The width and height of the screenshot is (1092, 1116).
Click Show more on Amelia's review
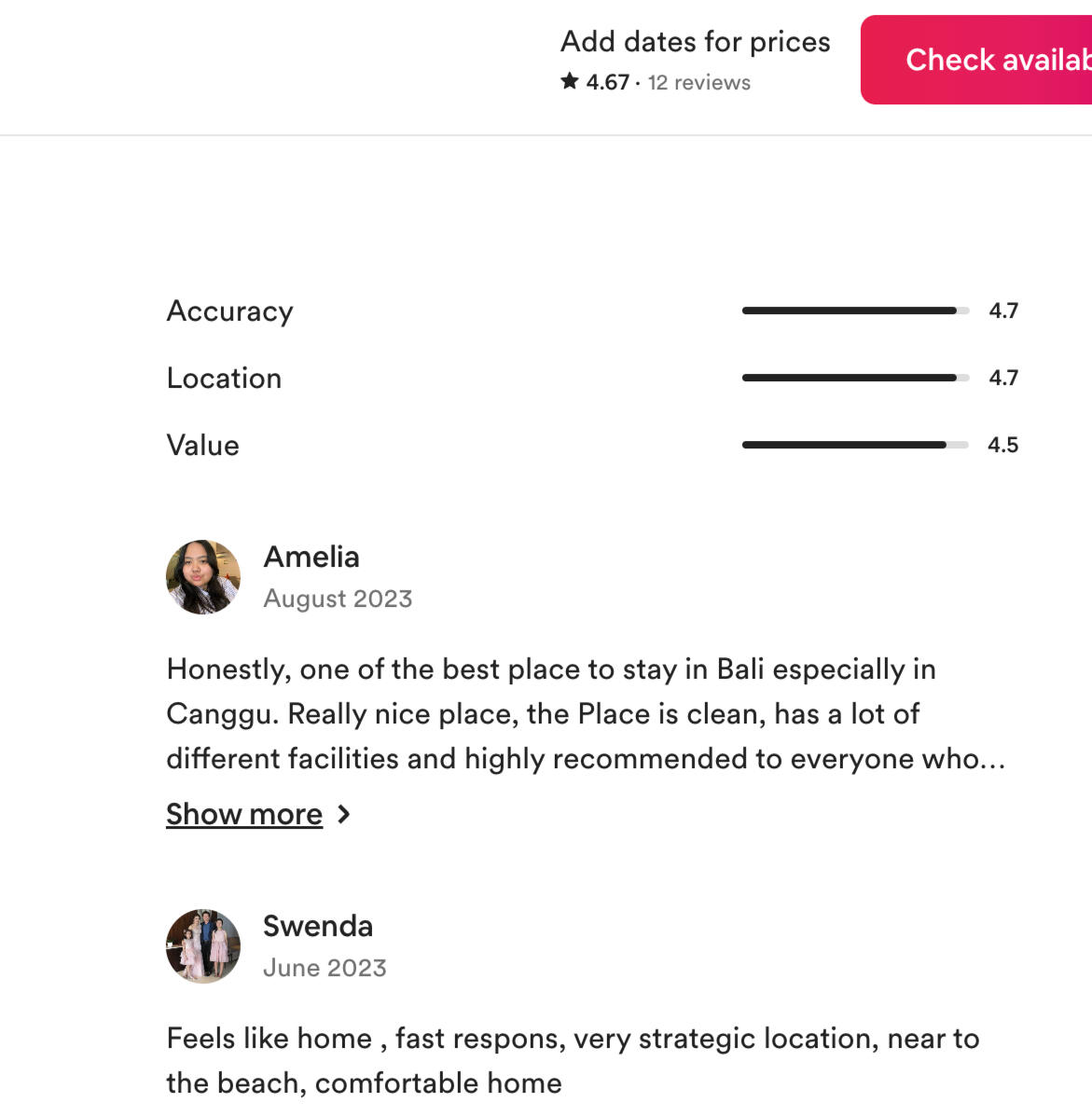[x=244, y=814]
